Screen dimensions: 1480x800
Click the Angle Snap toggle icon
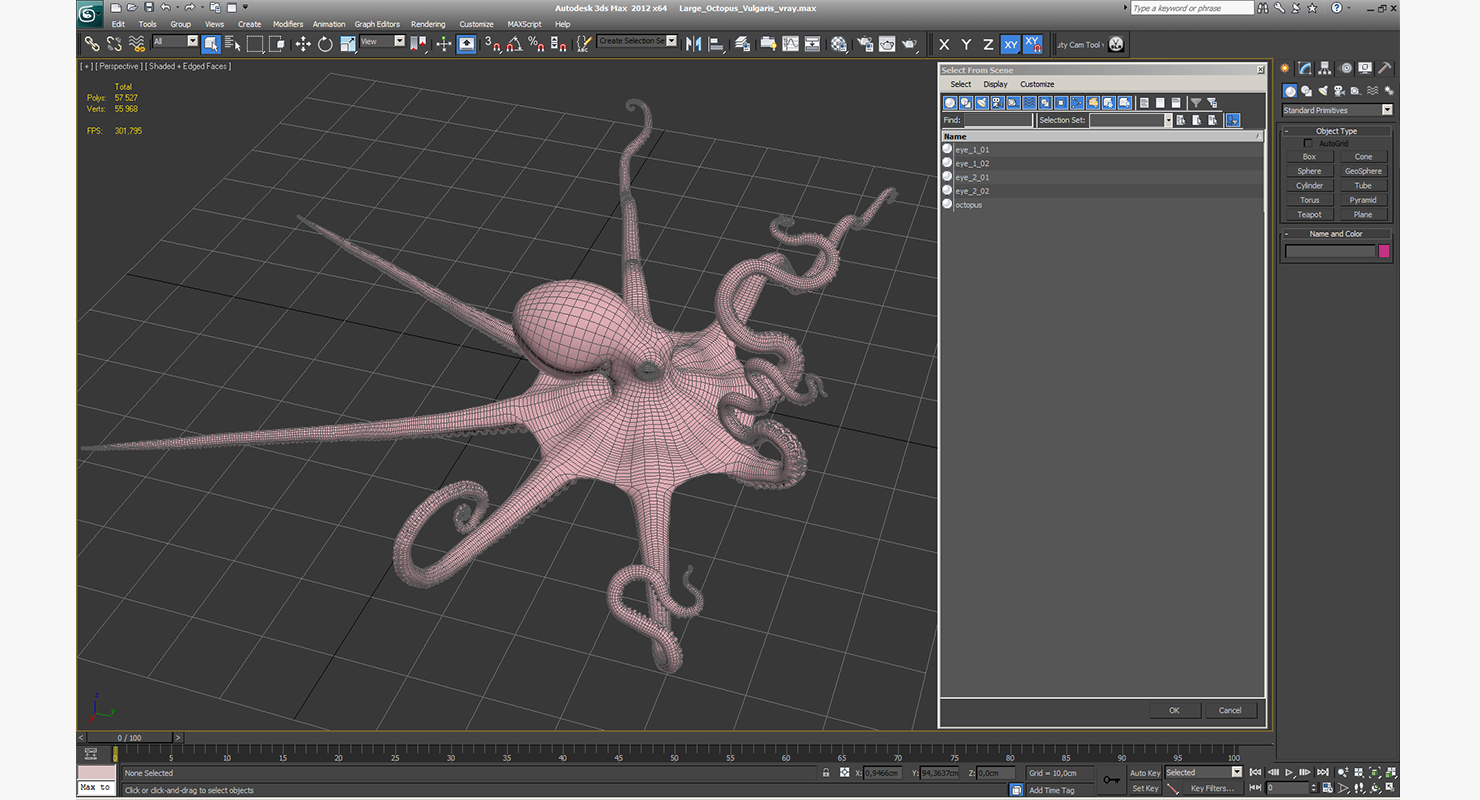click(x=514, y=44)
